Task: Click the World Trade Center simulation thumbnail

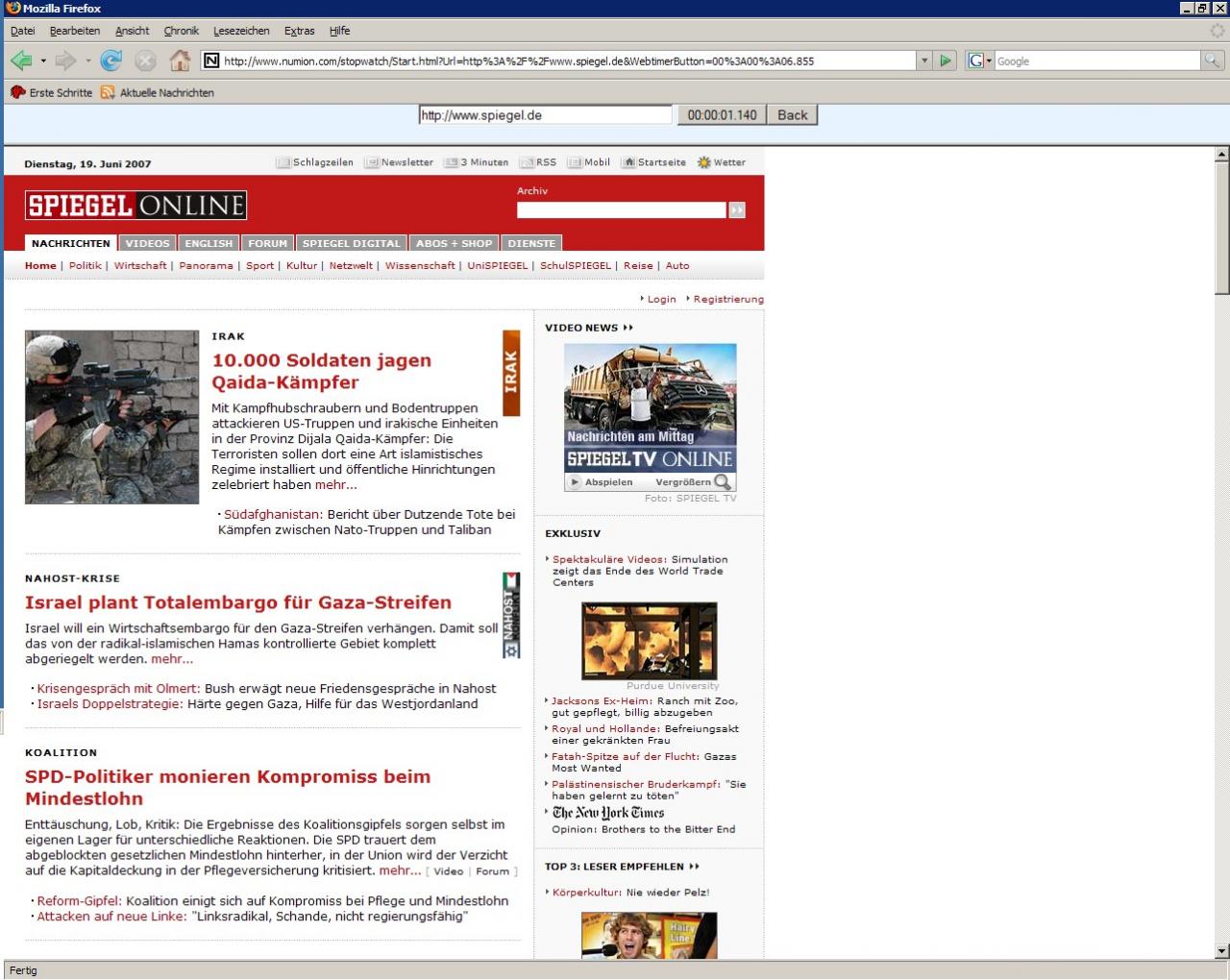Action: (650, 641)
